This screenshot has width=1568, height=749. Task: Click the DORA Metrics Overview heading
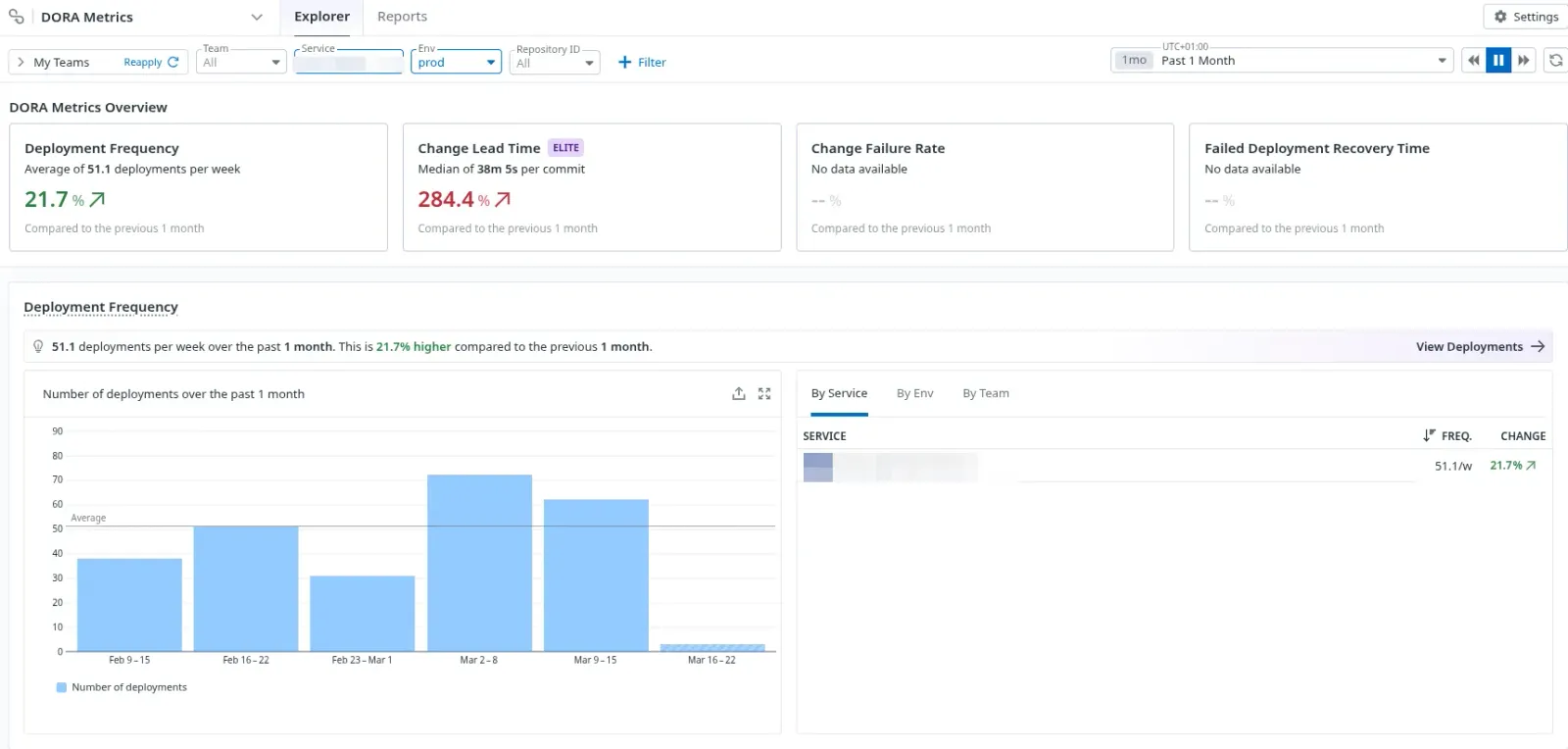point(88,107)
